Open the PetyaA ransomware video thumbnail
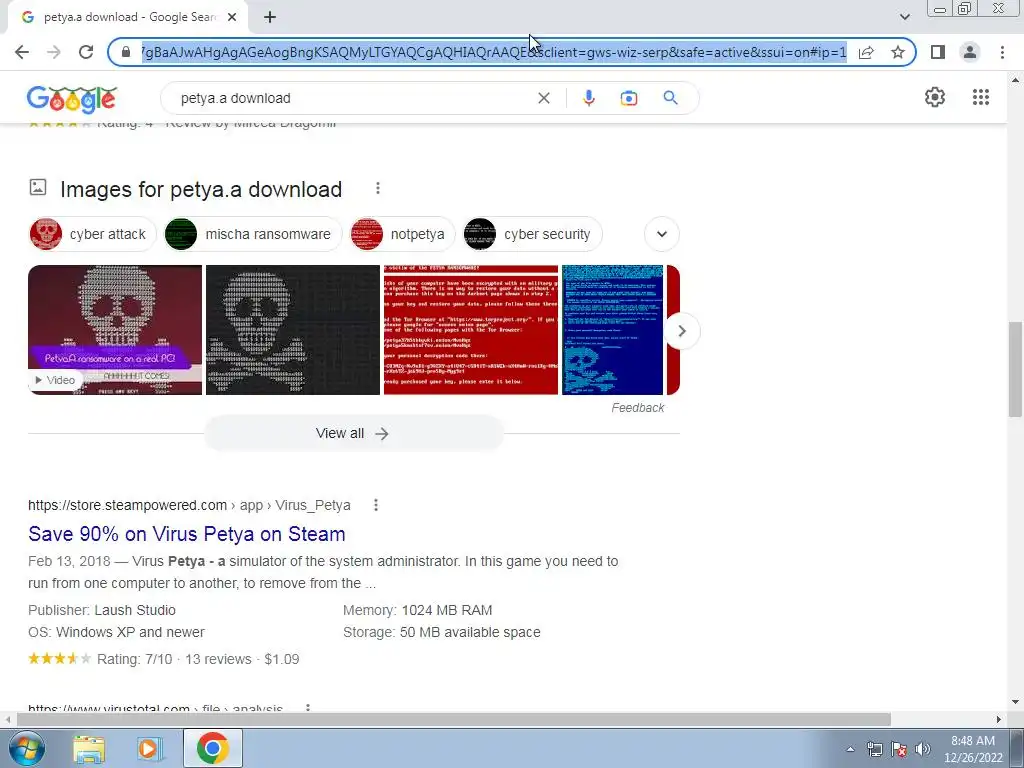This screenshot has height=768, width=1024. click(x=115, y=330)
